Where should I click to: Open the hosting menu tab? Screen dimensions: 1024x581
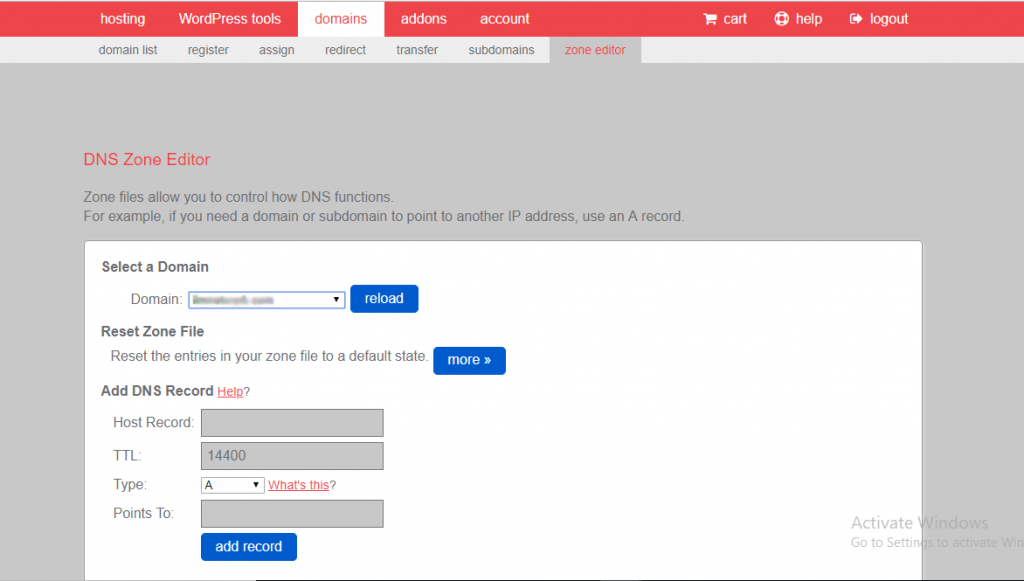click(122, 19)
